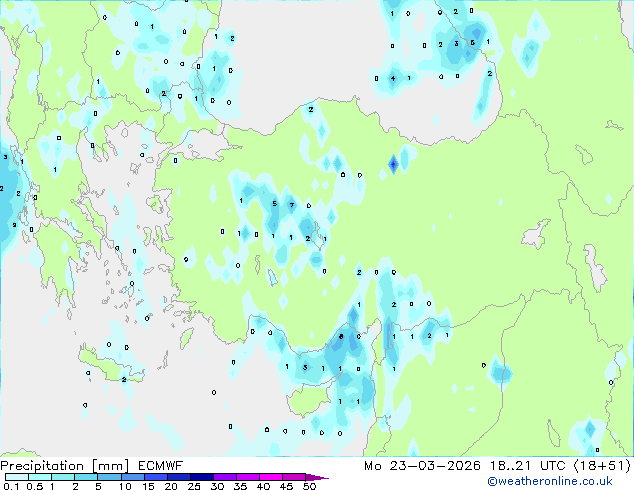The height and width of the screenshot is (490, 634).
Task: Click the legend swatch between 35 and 40
Action: point(247,477)
